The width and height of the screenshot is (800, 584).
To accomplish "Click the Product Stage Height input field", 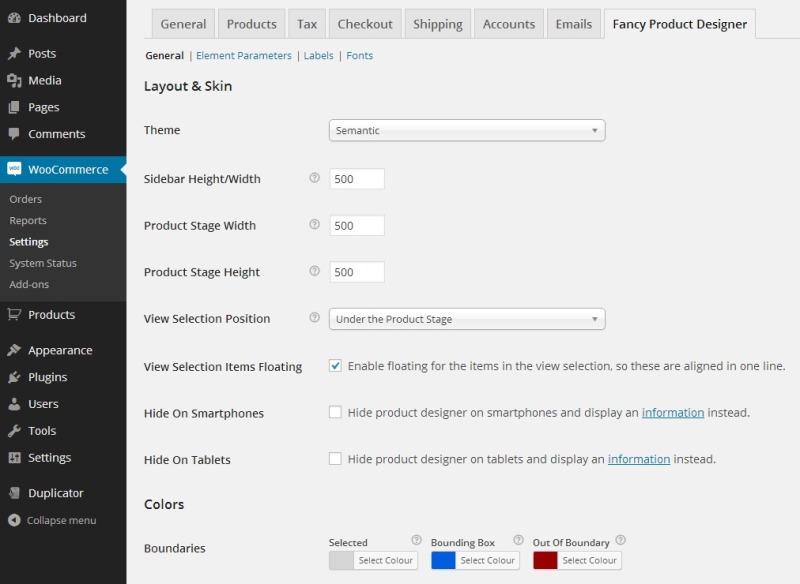I will 357,272.
